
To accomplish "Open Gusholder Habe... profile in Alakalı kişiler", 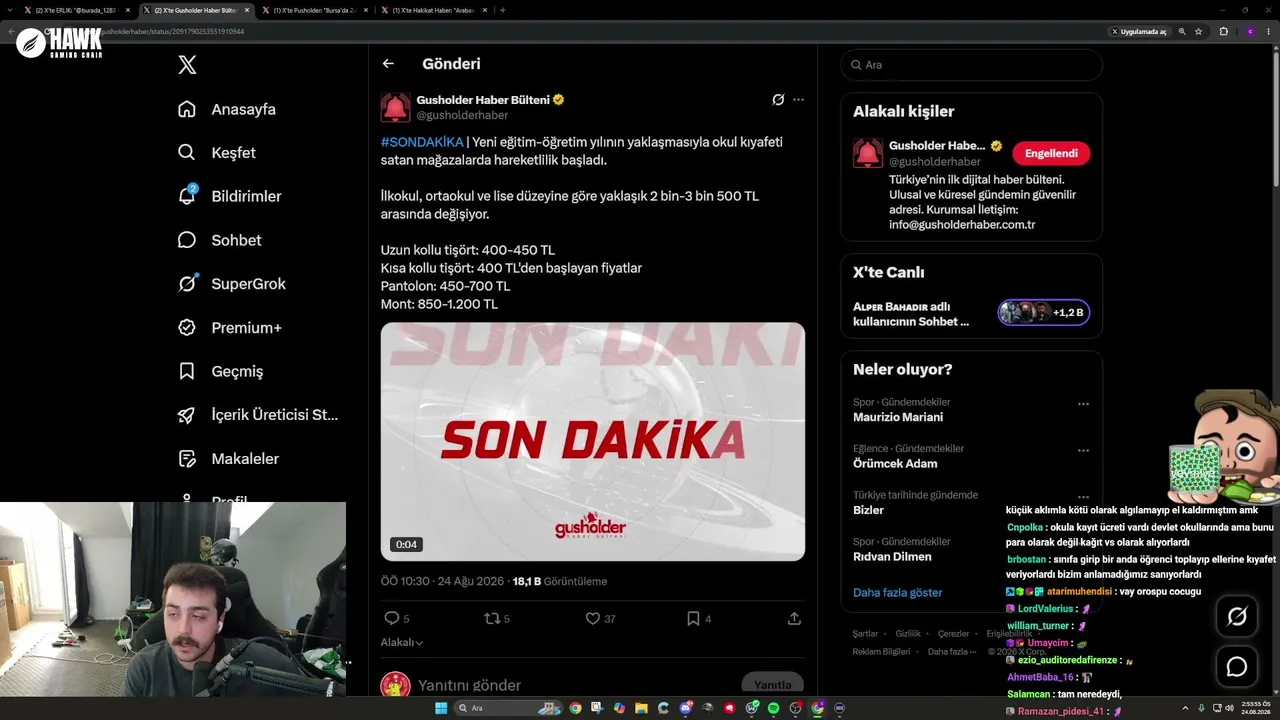I will point(937,146).
